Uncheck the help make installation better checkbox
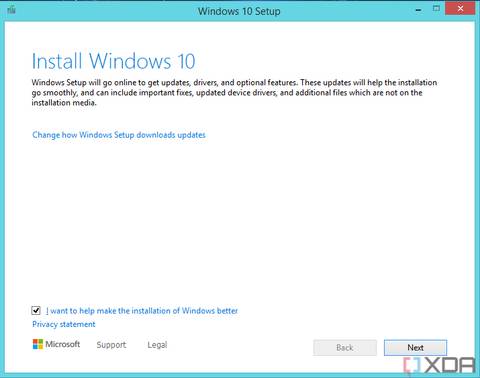 [36, 311]
